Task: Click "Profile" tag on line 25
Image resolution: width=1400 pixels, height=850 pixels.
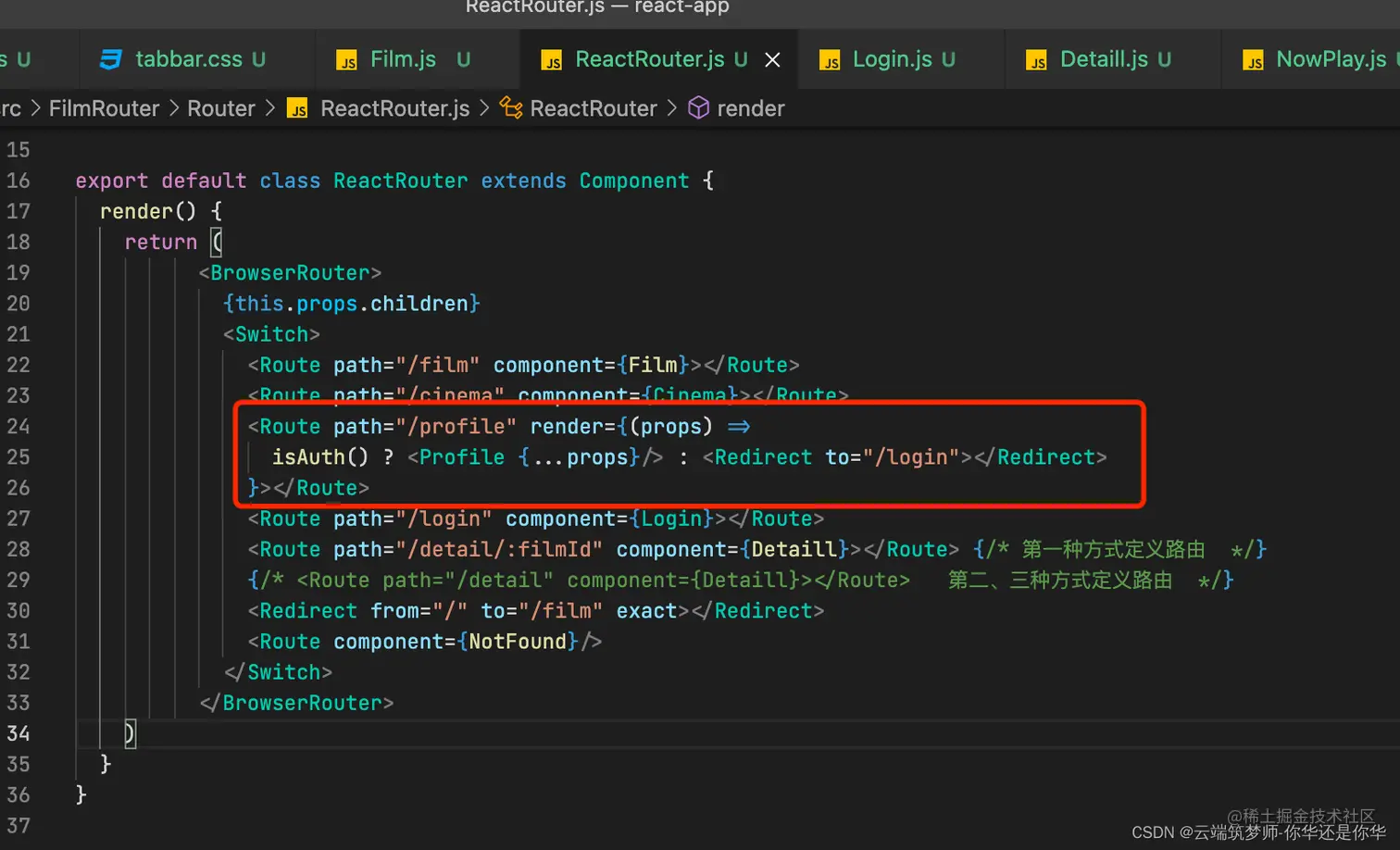Action: (x=462, y=456)
